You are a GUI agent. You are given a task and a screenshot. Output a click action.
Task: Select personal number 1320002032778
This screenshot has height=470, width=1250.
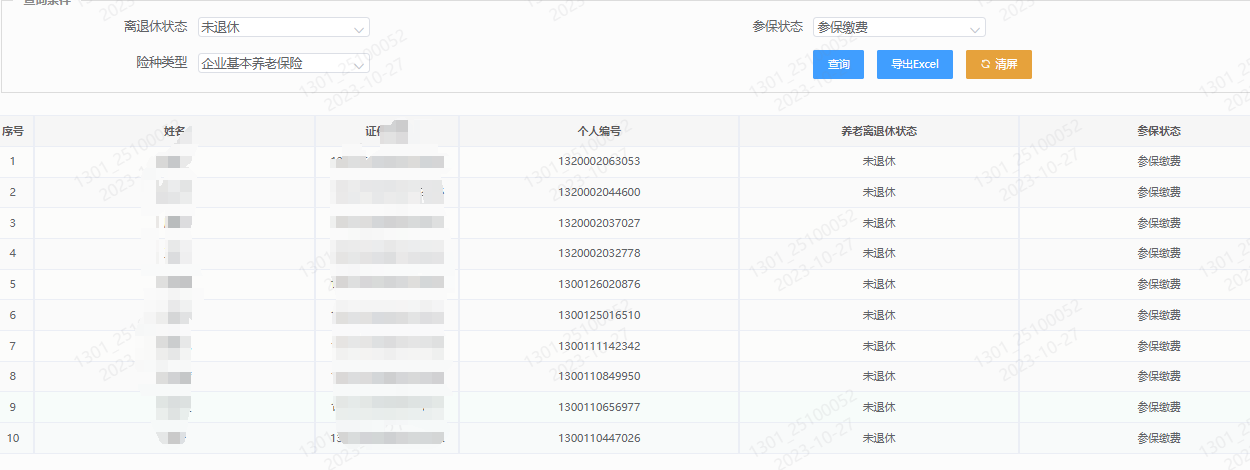pos(599,253)
